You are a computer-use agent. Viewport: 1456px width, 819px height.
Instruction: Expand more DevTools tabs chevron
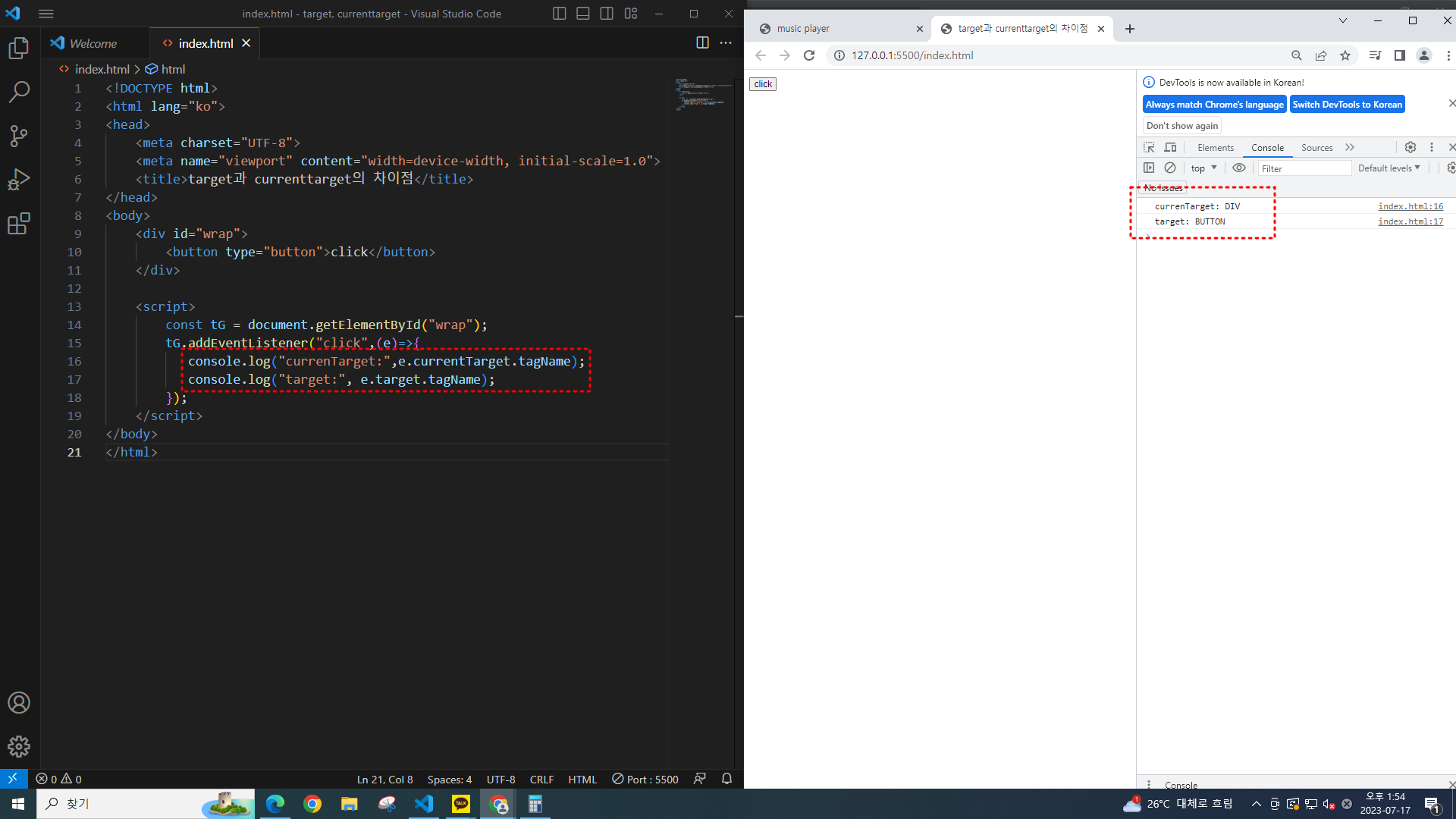[1350, 147]
